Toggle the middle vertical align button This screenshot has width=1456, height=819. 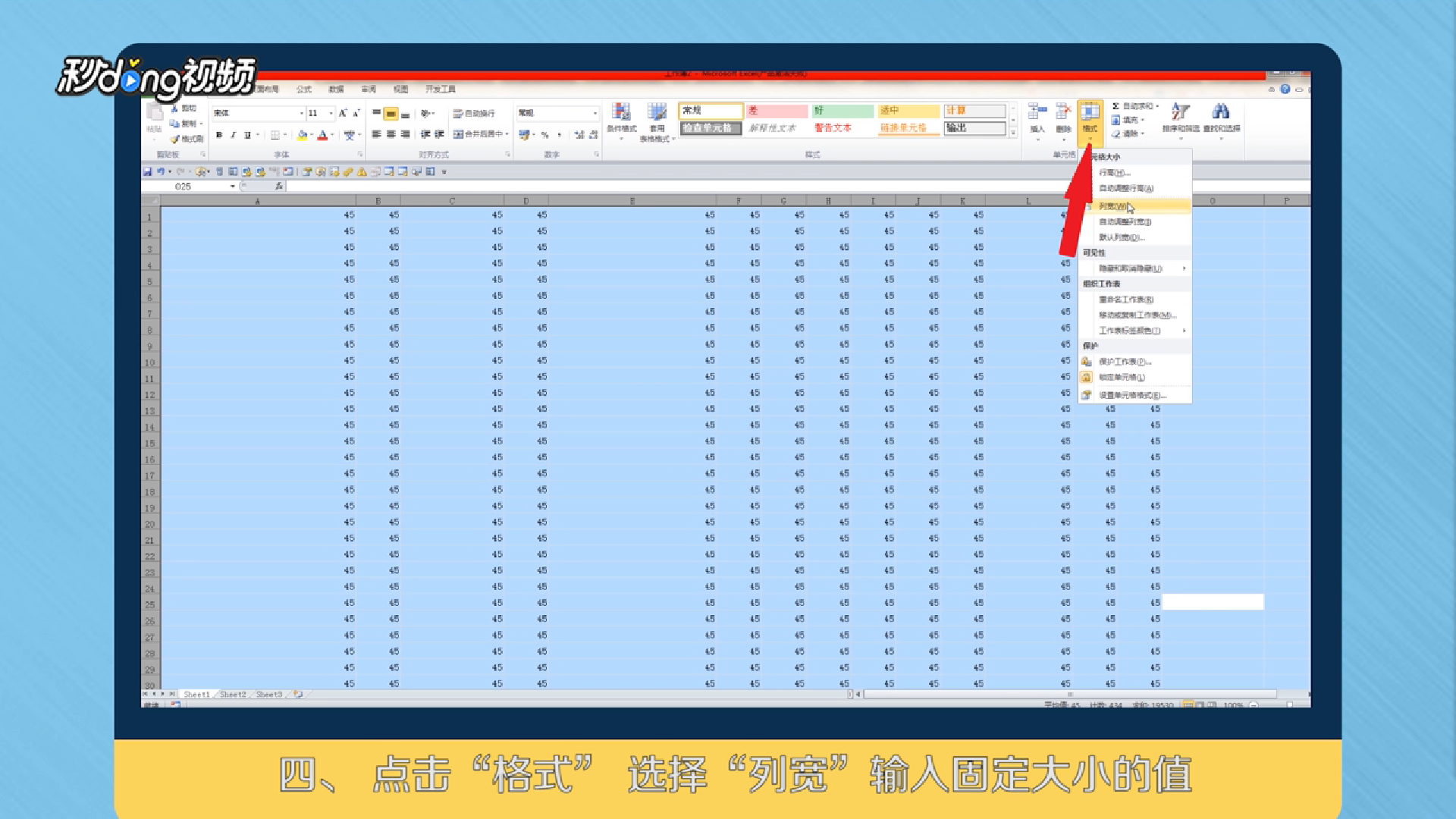[391, 114]
